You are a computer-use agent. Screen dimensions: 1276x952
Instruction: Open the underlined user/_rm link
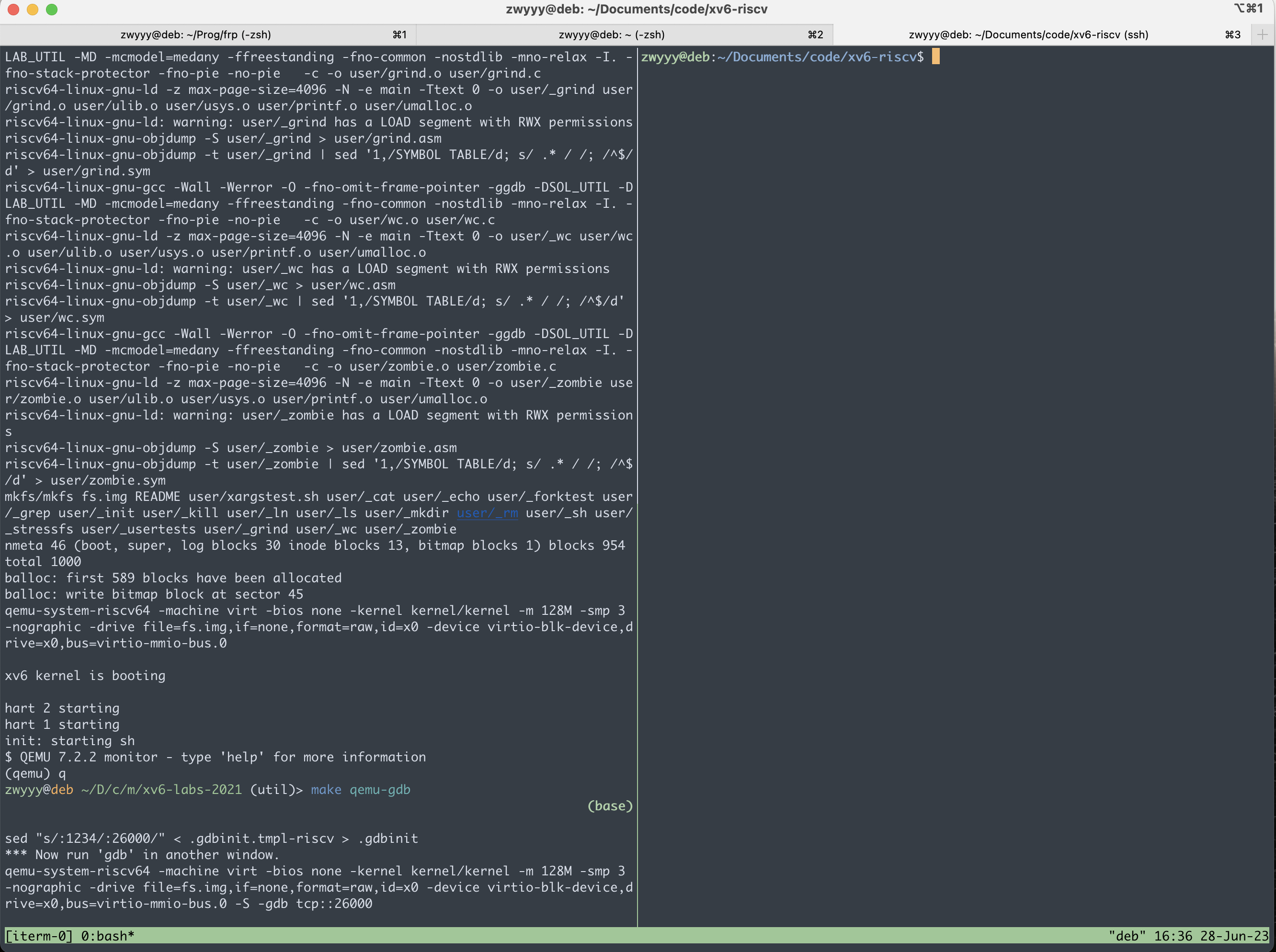click(x=487, y=513)
